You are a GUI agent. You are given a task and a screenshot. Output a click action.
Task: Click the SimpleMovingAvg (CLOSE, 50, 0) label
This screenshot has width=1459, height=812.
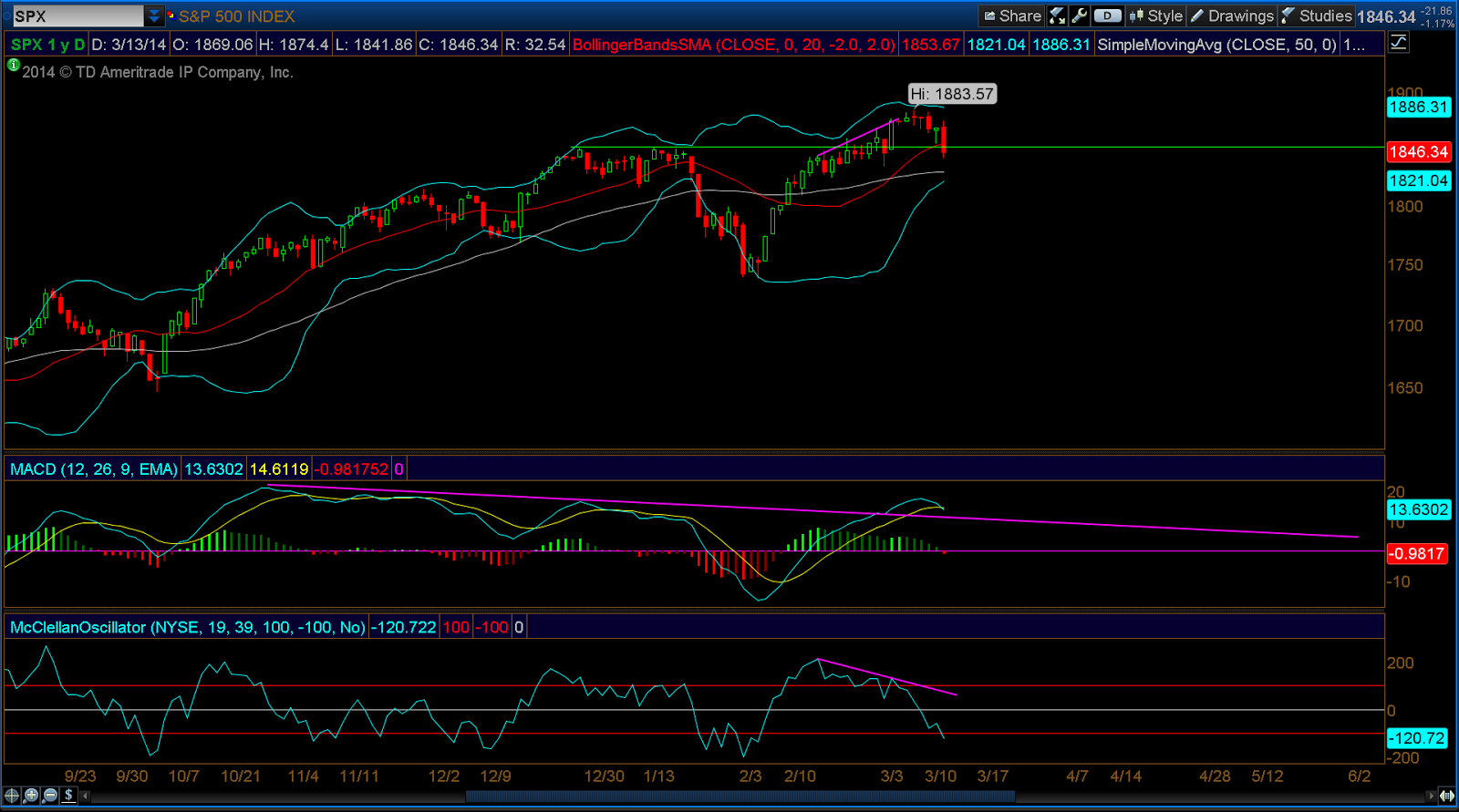(x=1217, y=44)
